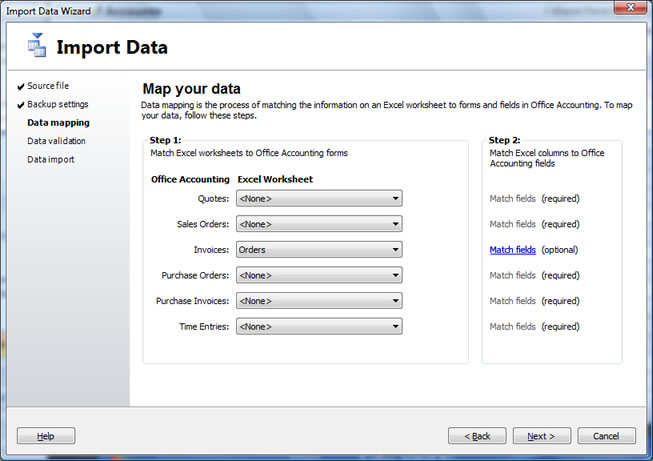Click the Import Data wizard icon

37,45
